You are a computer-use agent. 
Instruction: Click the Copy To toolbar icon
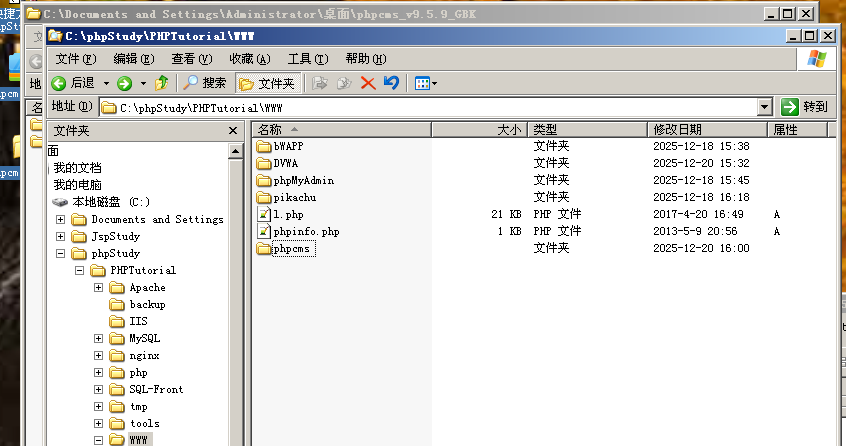coord(344,83)
